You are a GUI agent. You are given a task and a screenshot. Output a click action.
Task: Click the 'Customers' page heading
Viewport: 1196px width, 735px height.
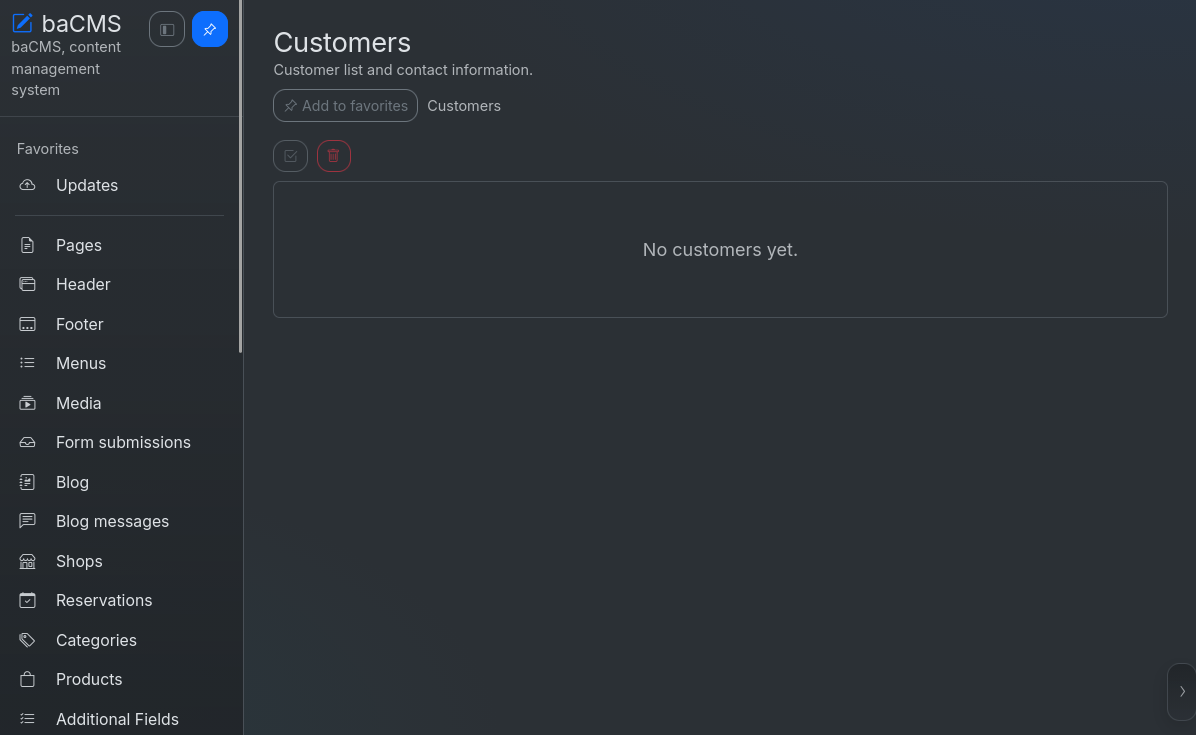pyautogui.click(x=342, y=43)
